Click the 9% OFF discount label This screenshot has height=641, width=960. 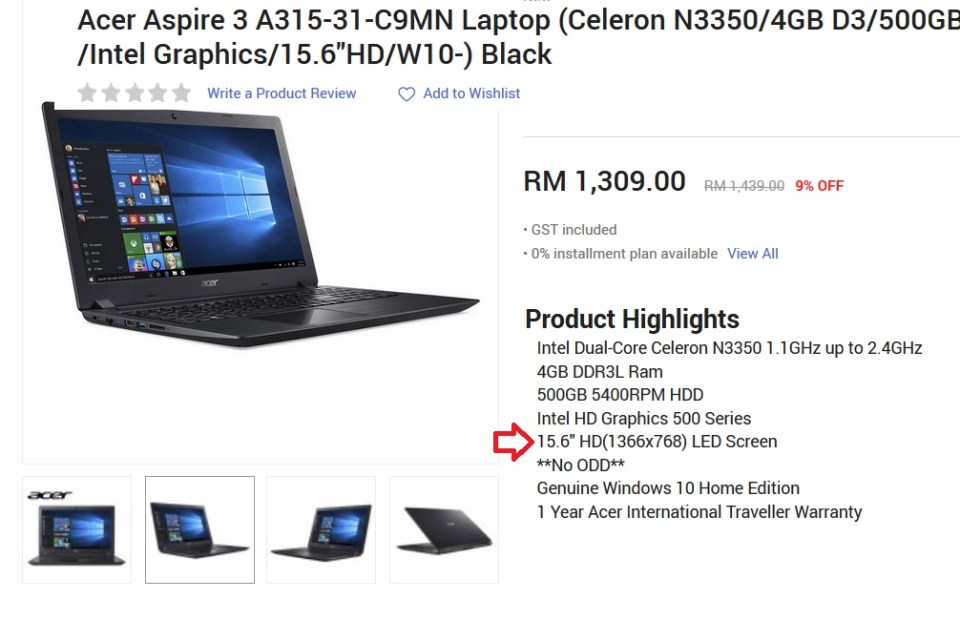click(819, 186)
